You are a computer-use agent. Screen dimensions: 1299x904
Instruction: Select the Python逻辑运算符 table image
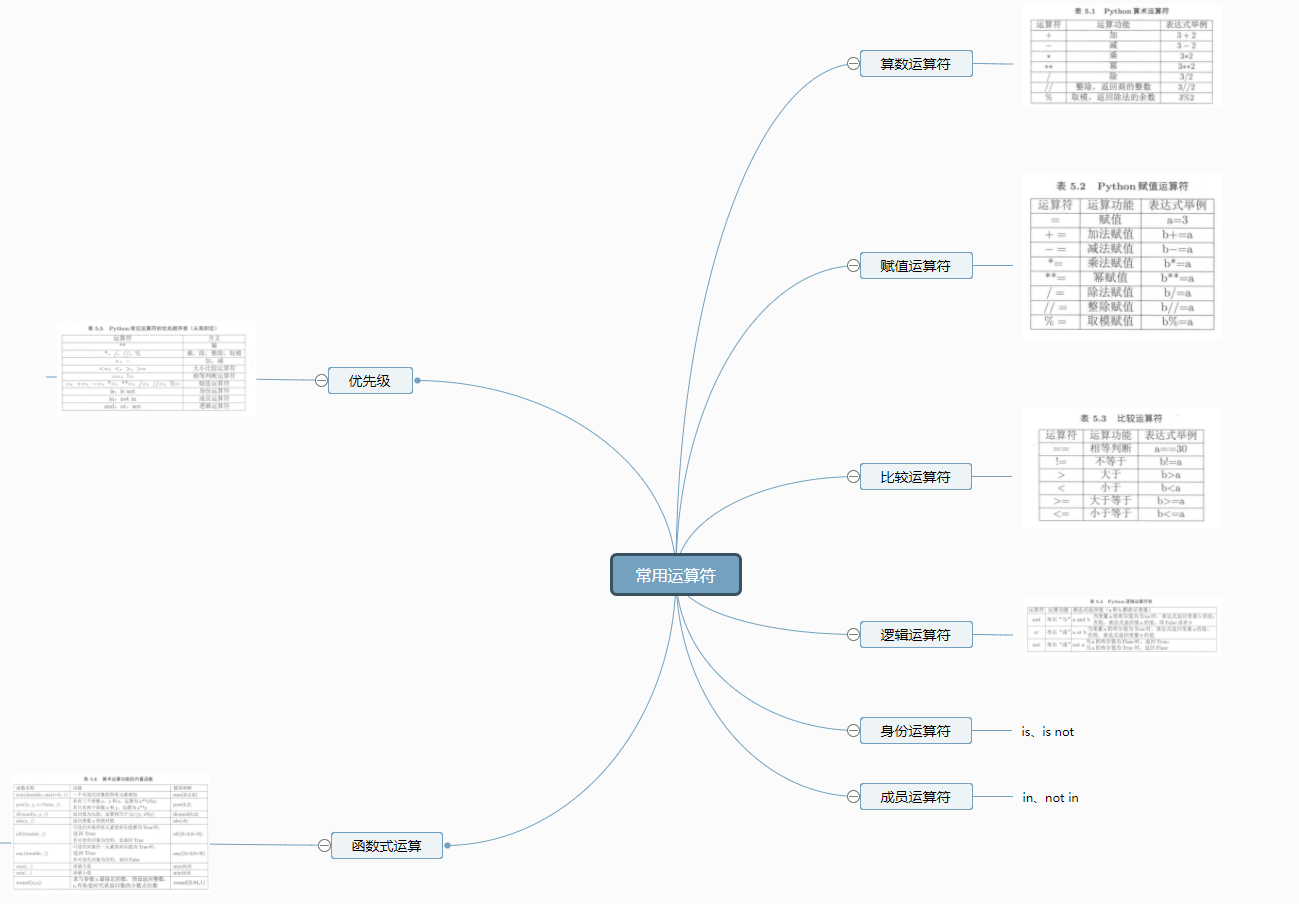click(1121, 625)
